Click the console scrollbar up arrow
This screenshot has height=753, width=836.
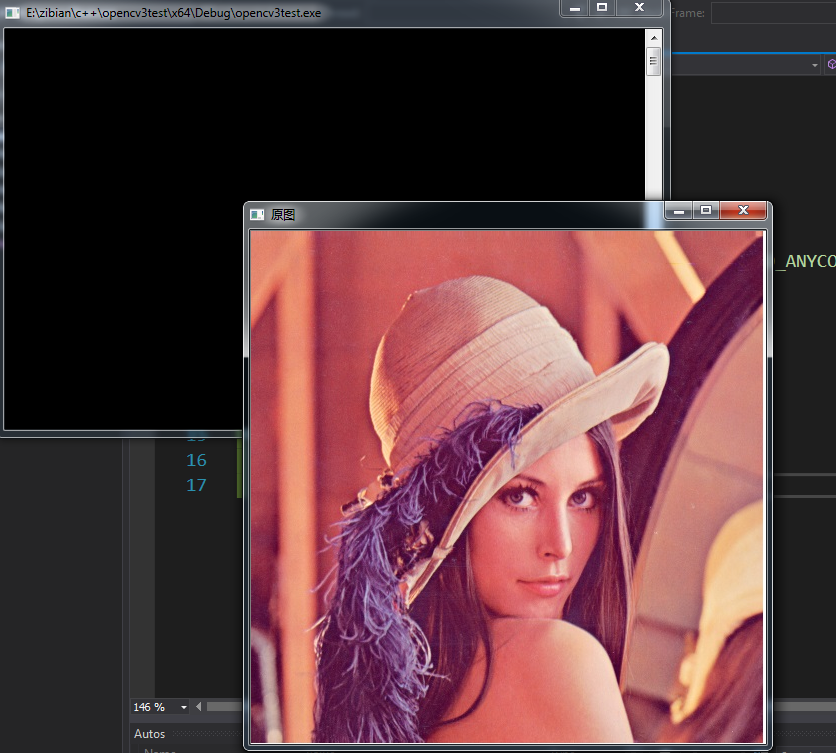coord(654,37)
